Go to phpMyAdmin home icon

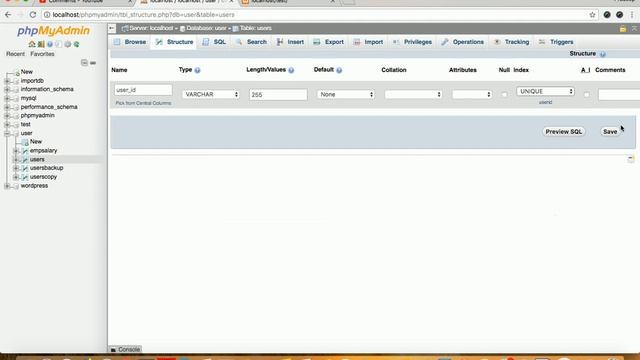[32, 44]
